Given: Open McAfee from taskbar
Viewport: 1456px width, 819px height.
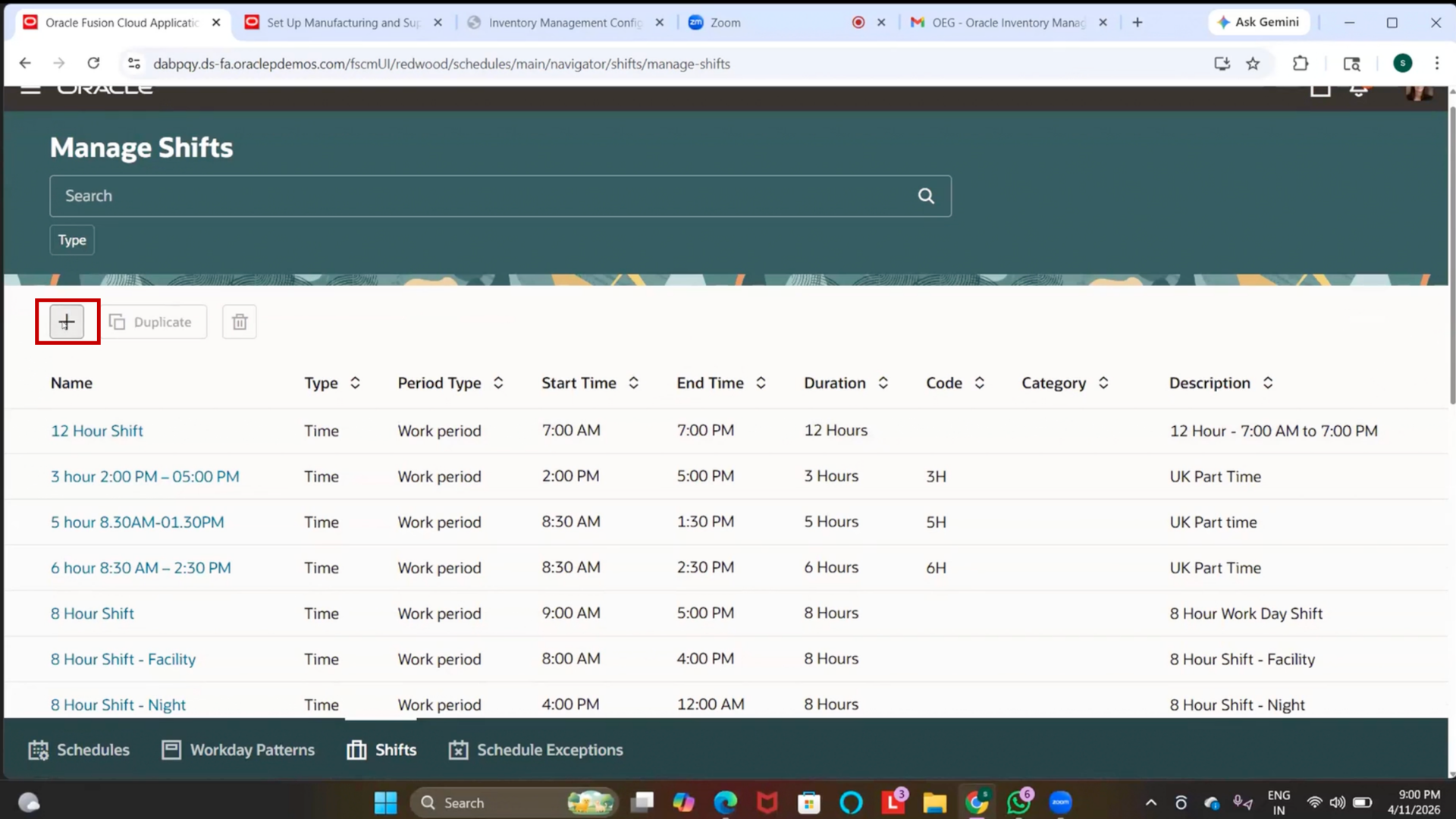Looking at the screenshot, I should coord(767,802).
